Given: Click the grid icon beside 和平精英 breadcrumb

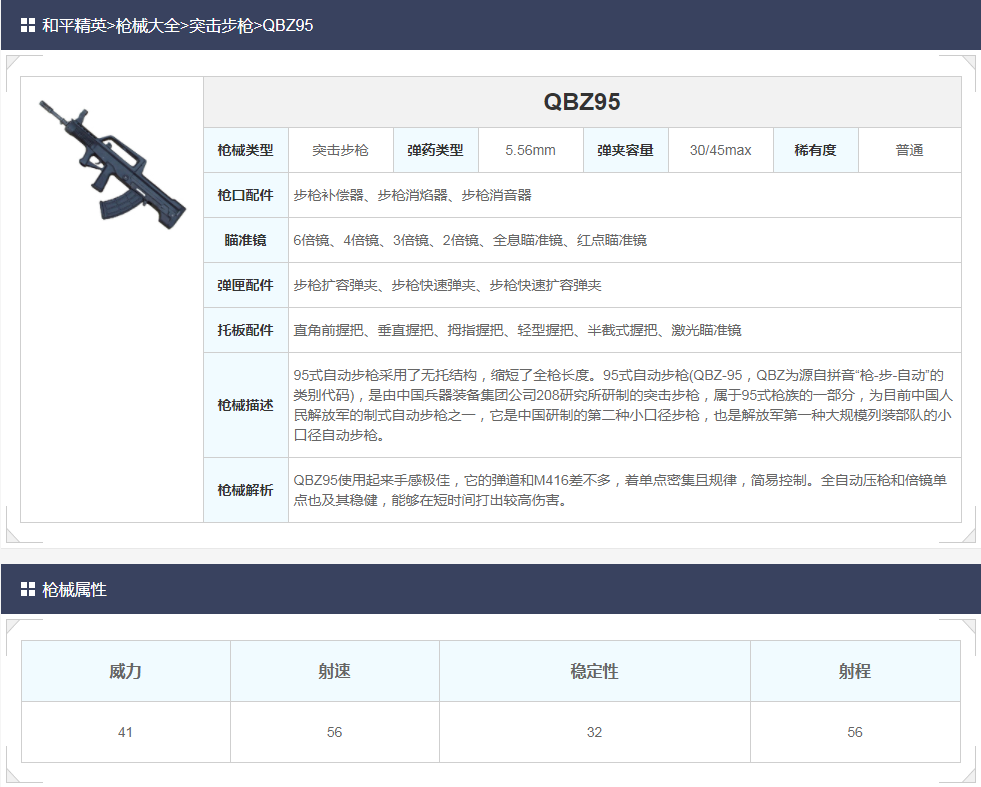Looking at the screenshot, I should (x=28, y=26).
